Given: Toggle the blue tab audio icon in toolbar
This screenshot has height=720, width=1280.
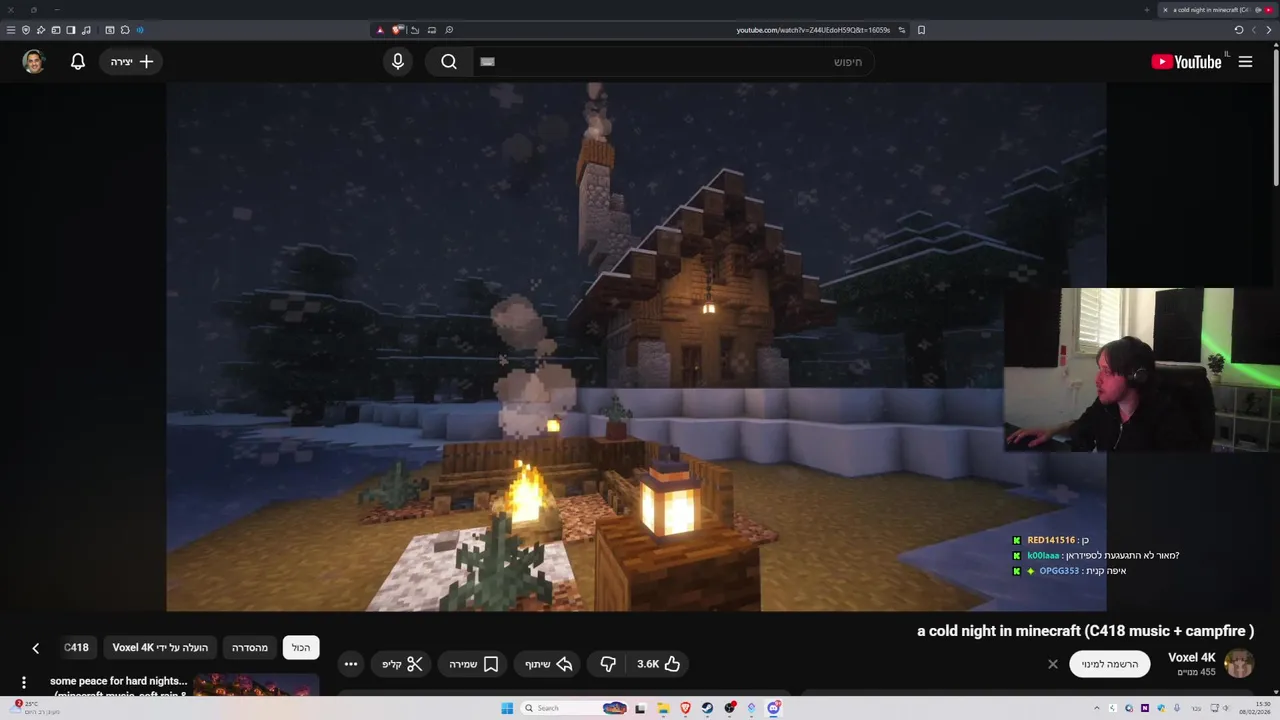Looking at the screenshot, I should click(x=140, y=30).
